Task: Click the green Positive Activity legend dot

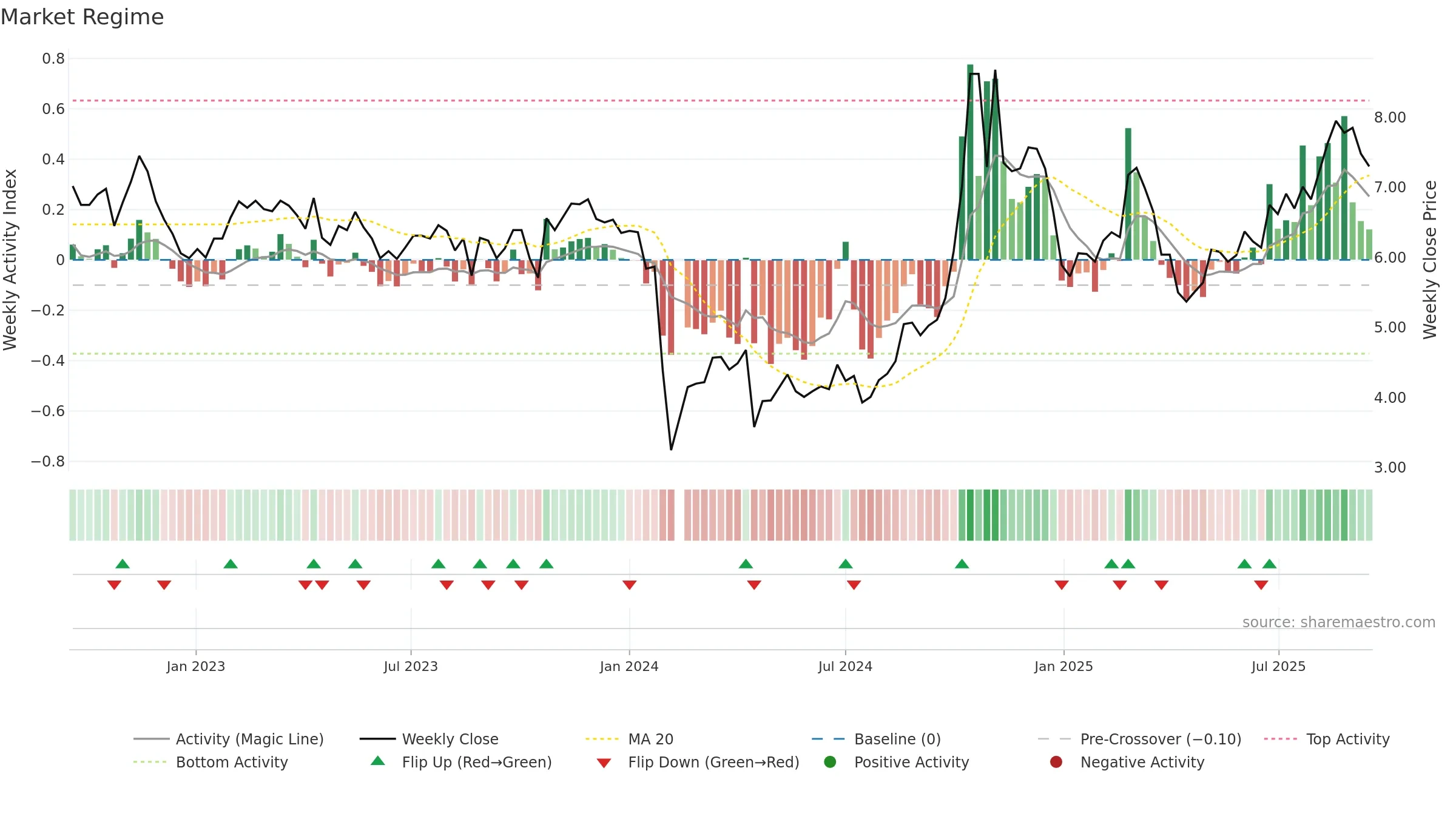Action: point(830,761)
